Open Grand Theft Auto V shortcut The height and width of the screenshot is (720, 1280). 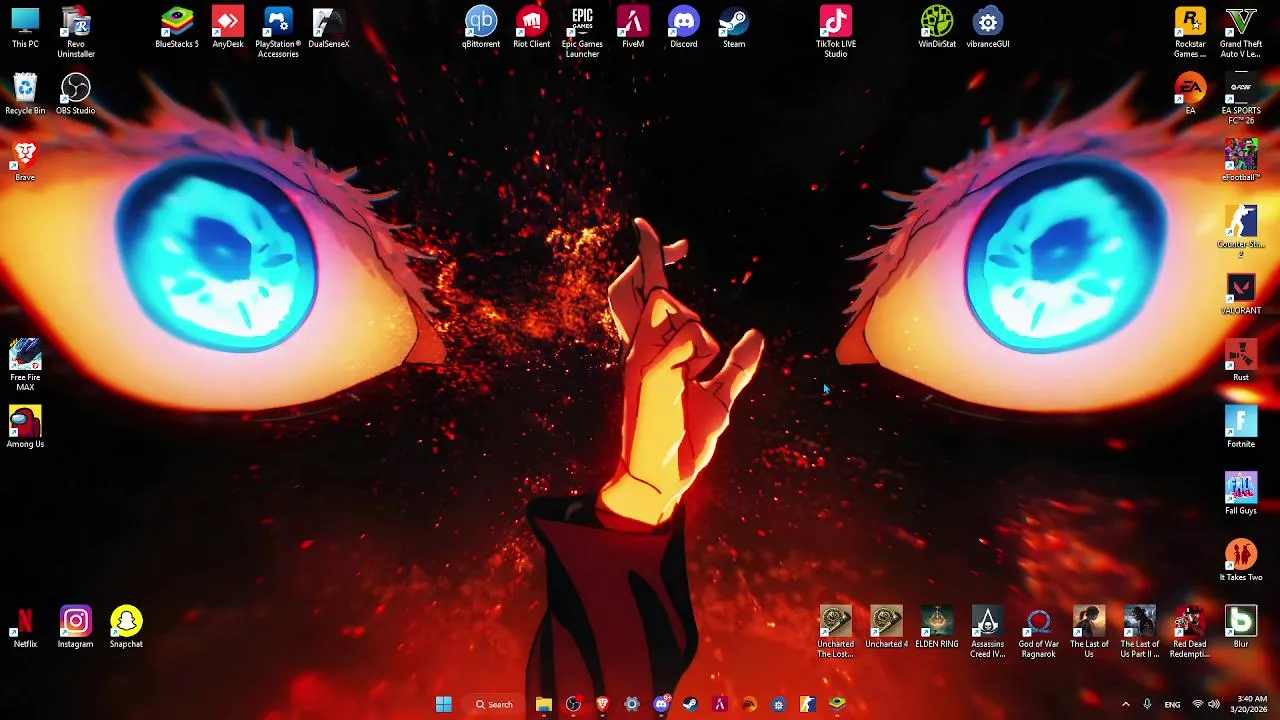1241,33
